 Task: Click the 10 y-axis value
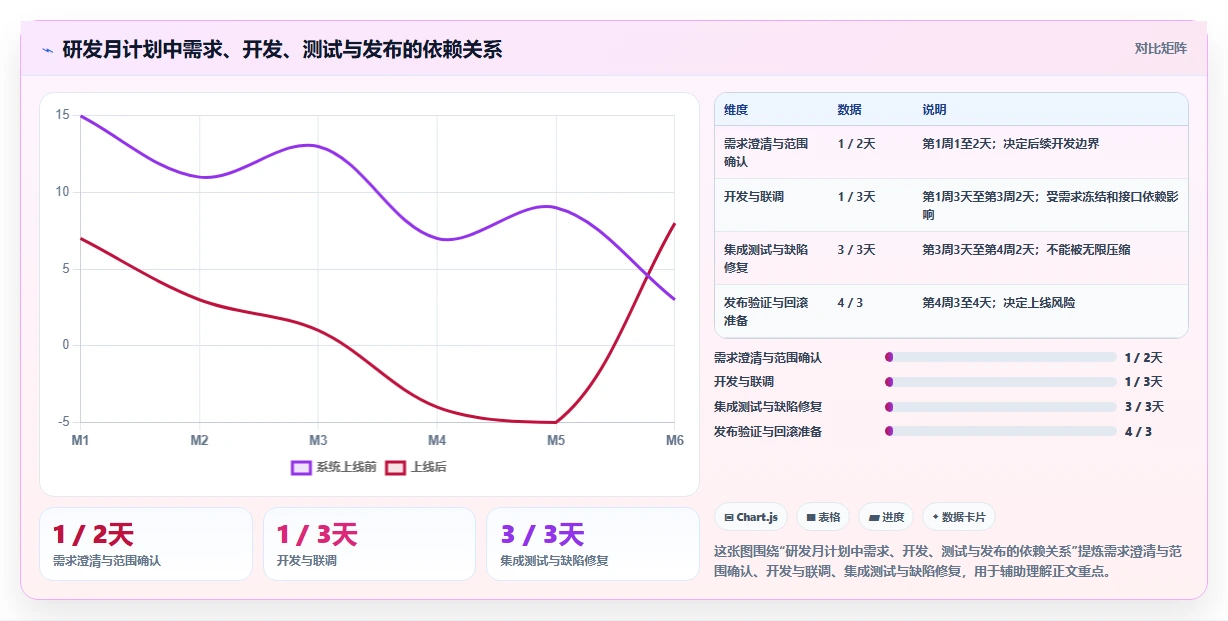click(x=62, y=192)
